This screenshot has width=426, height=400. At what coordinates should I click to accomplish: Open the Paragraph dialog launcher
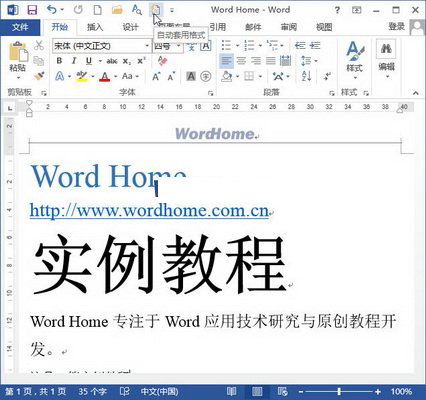[331, 93]
